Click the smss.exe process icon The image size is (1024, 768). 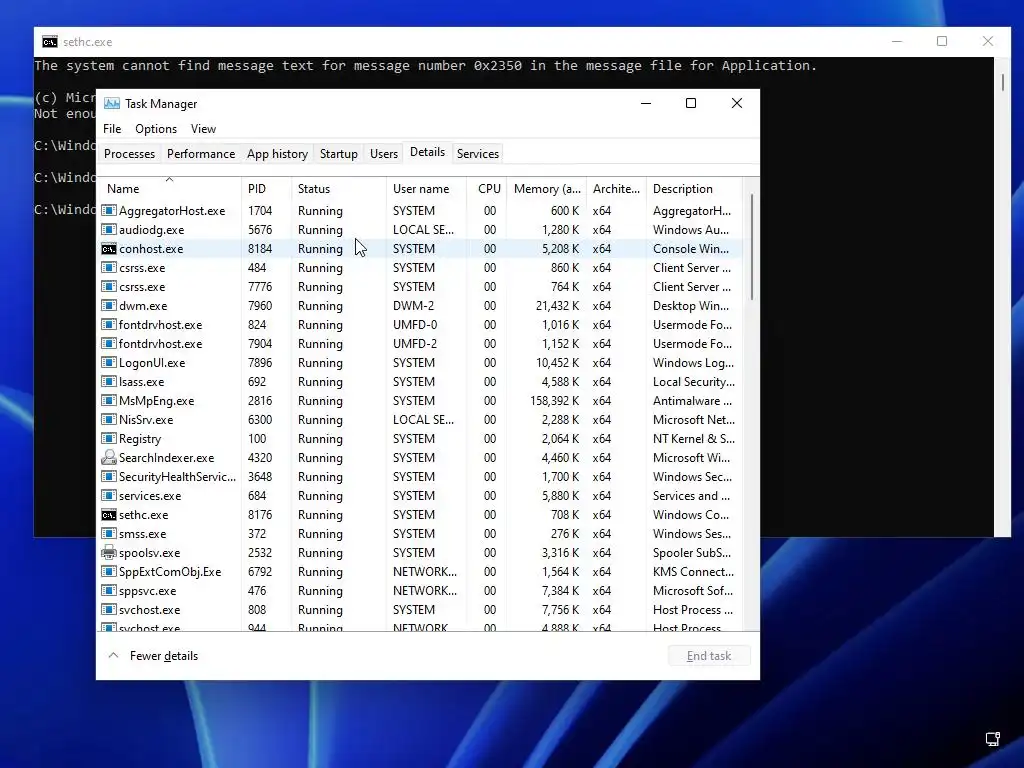pyautogui.click(x=108, y=534)
